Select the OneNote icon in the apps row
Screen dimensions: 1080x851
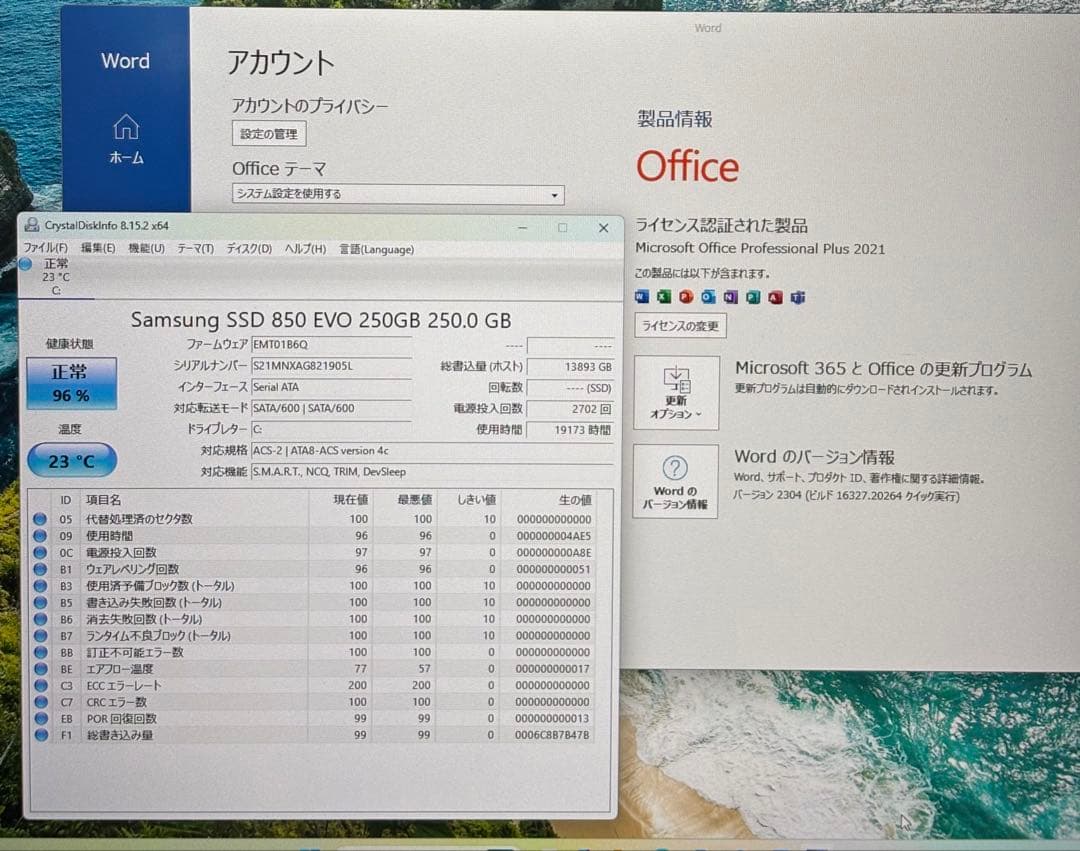[x=731, y=297]
